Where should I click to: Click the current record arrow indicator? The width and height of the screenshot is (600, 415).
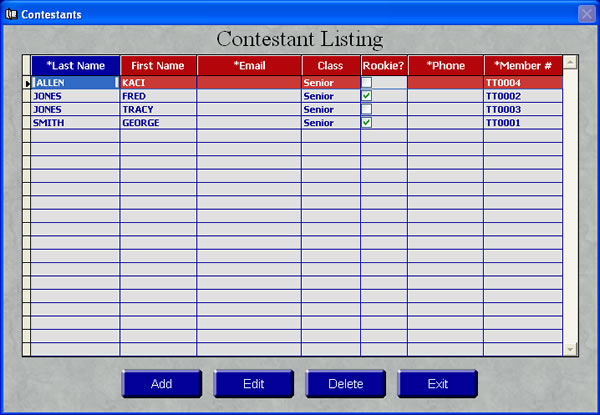coord(27,83)
